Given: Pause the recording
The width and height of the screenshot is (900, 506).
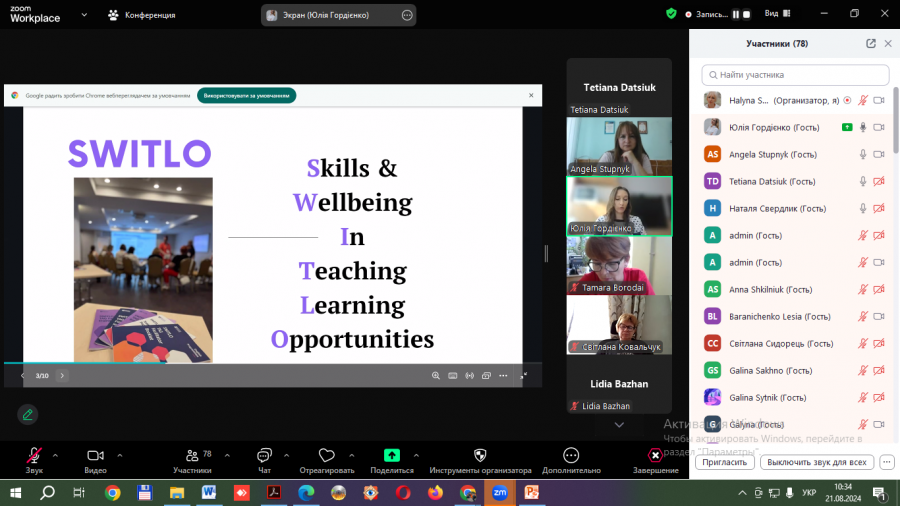Looking at the screenshot, I should coord(735,14).
